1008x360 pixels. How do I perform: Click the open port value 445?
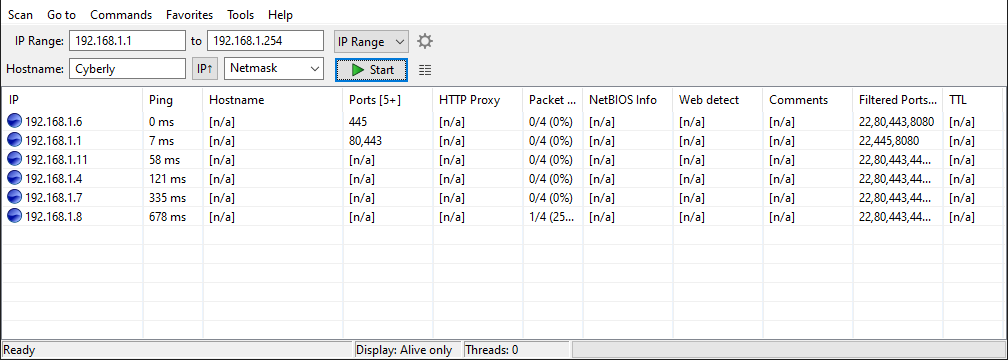(358, 122)
